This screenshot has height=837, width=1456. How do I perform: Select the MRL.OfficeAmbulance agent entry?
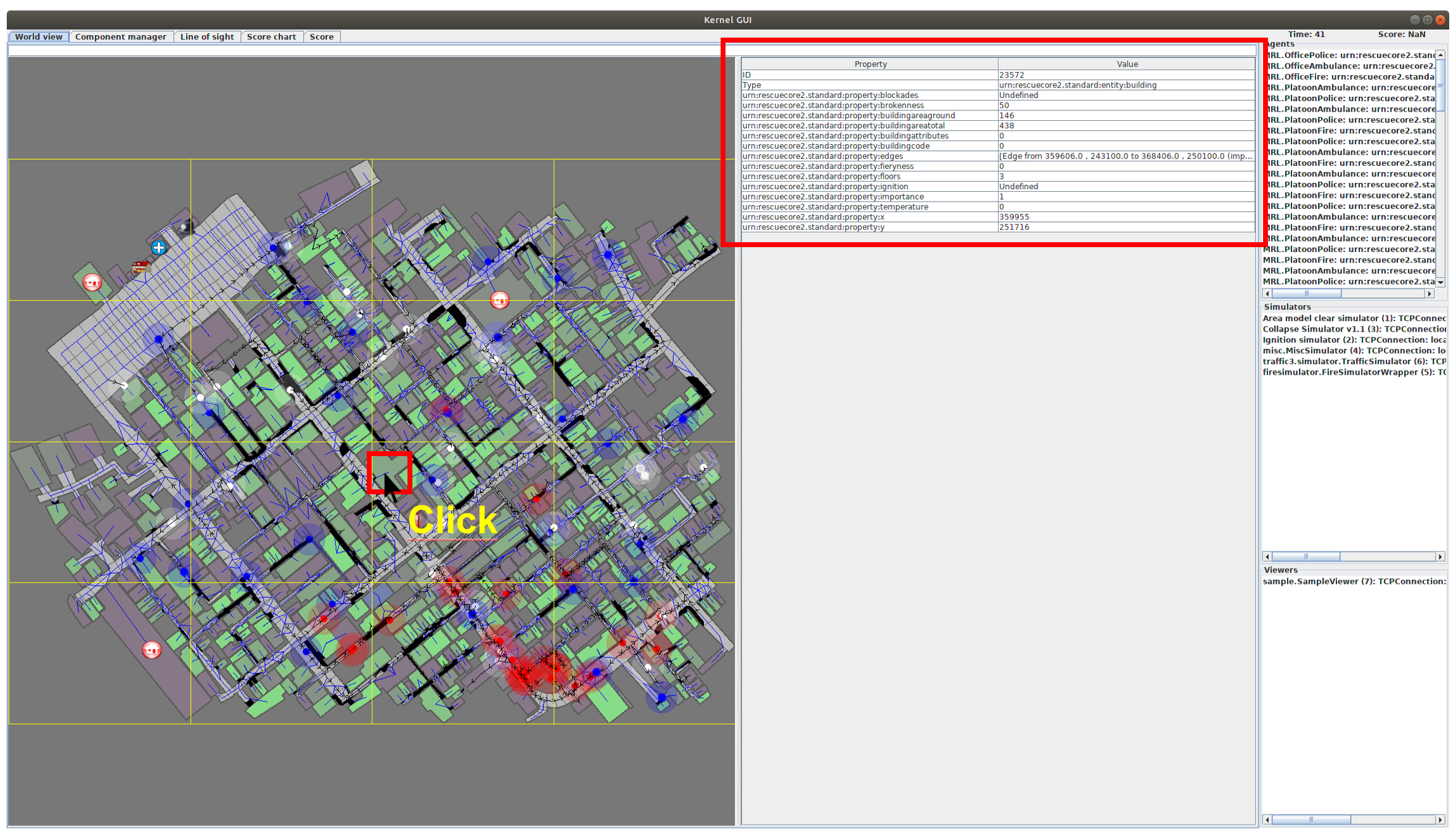[1349, 66]
